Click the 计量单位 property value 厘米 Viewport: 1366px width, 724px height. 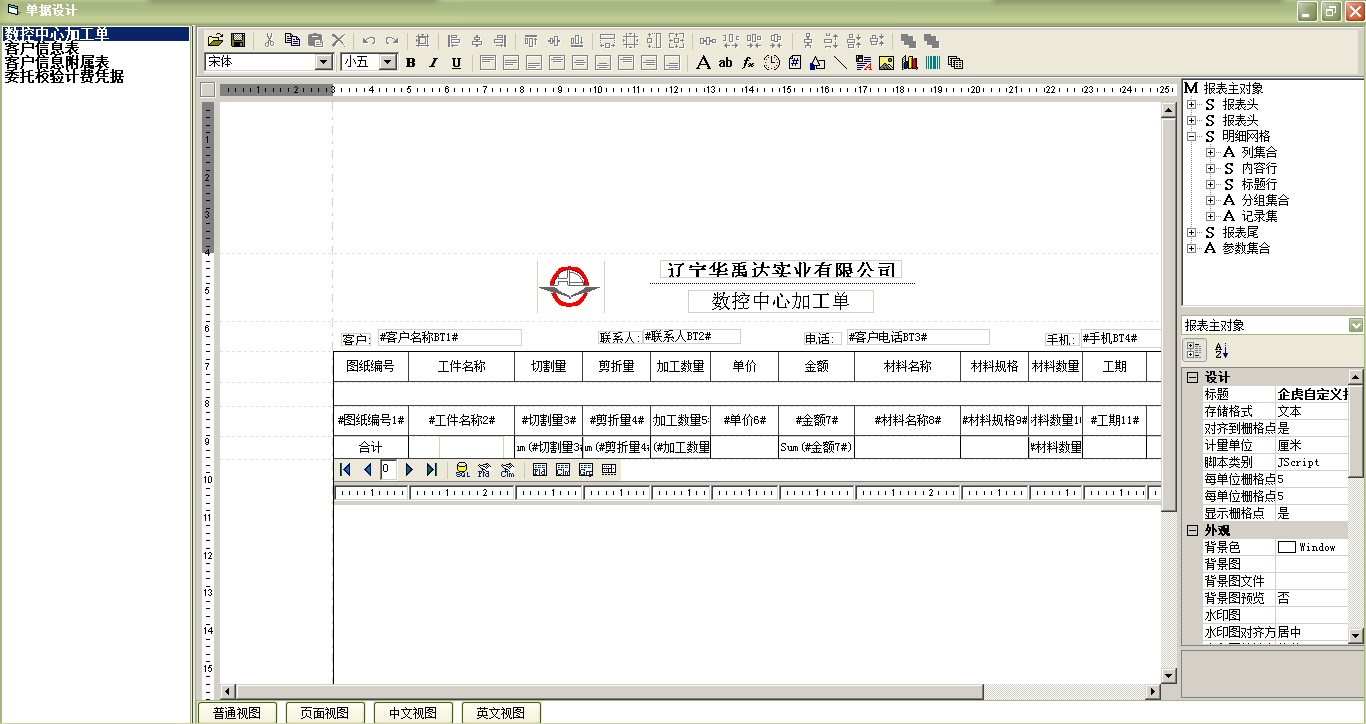(x=1311, y=445)
